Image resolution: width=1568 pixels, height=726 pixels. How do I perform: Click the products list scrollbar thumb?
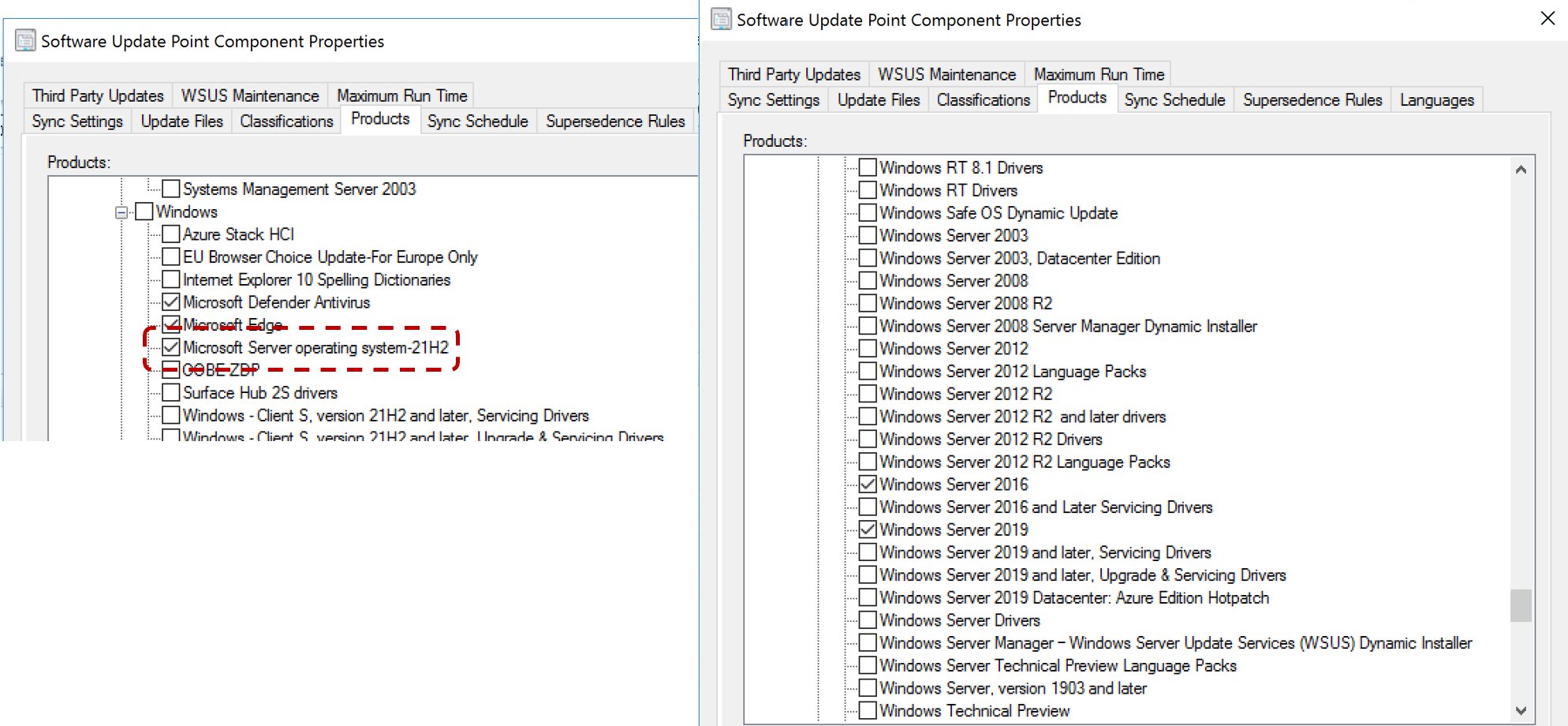click(x=1521, y=605)
